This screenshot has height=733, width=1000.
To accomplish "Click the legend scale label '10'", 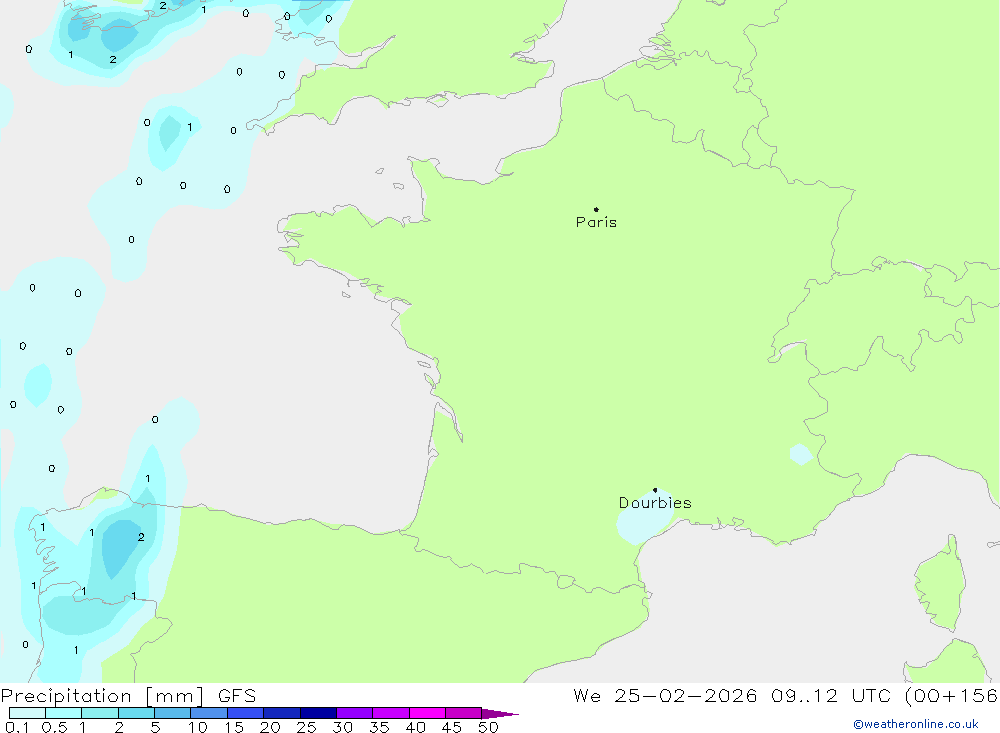I will click(198, 727).
